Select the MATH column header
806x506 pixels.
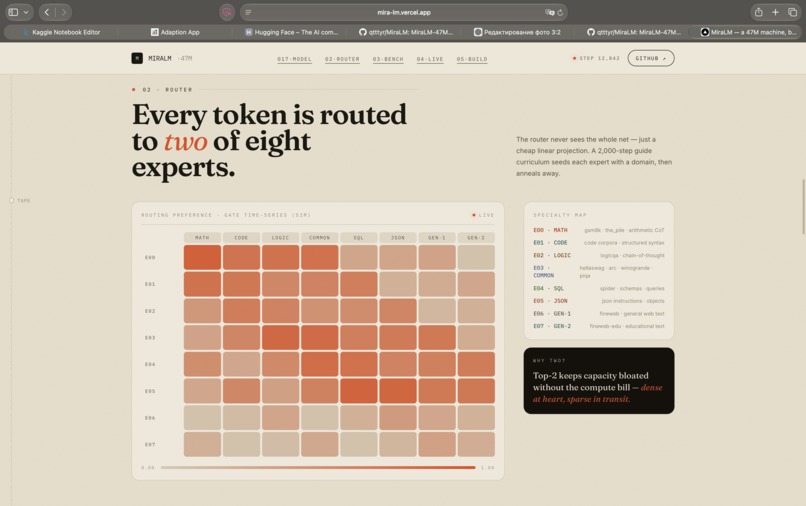(x=203, y=238)
